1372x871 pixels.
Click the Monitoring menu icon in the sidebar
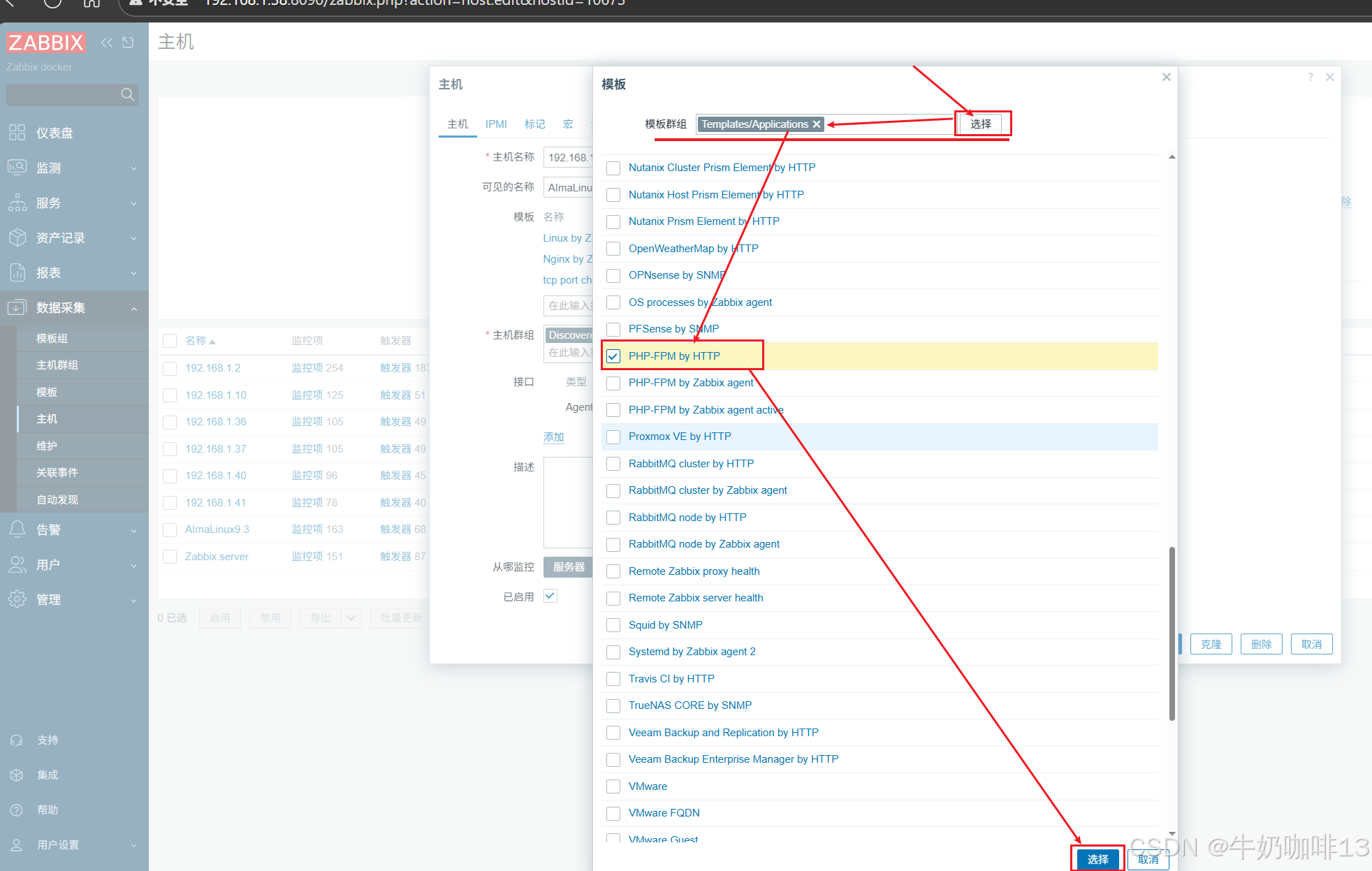tap(17, 168)
